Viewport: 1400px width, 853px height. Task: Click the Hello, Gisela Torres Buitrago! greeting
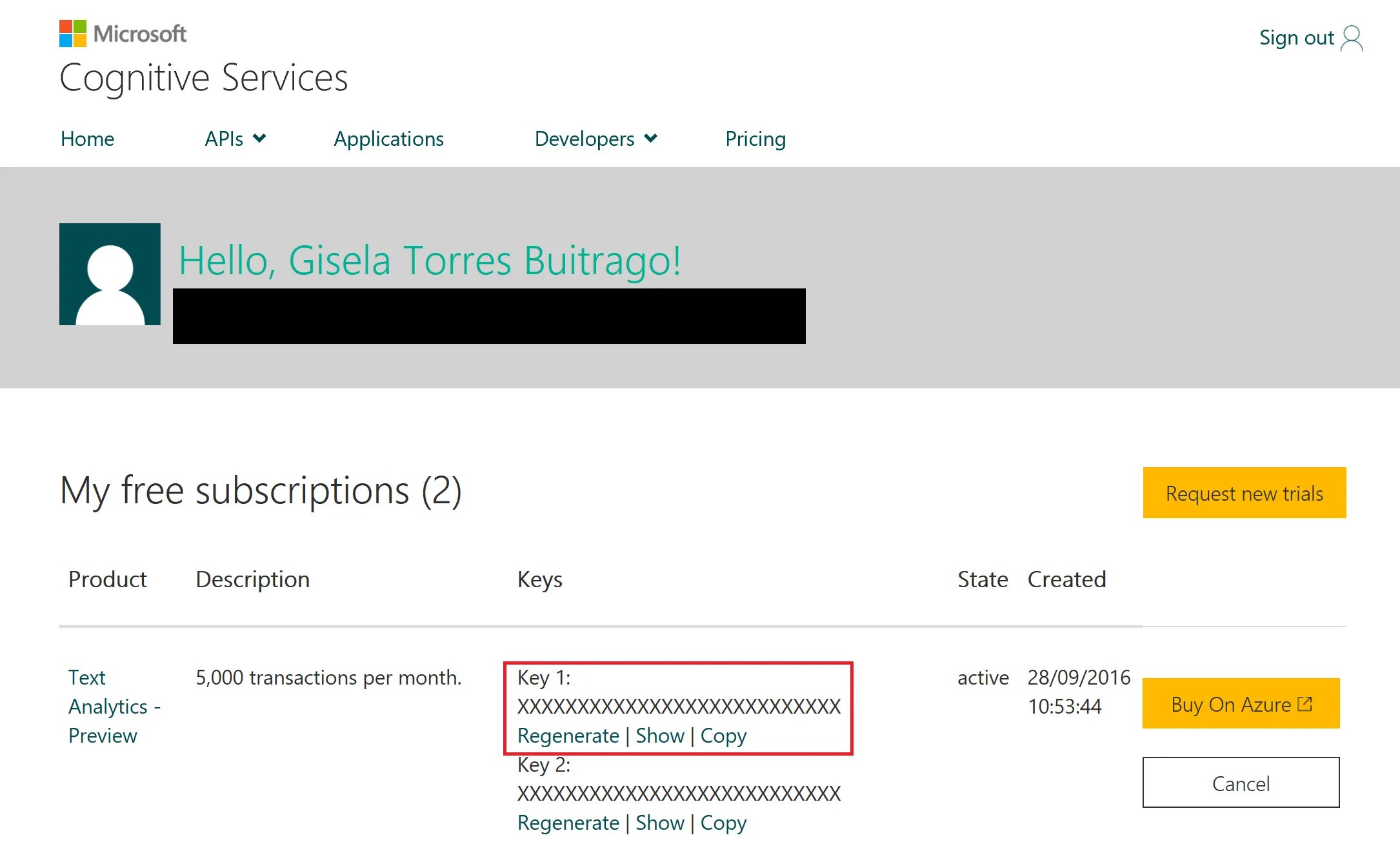430,261
